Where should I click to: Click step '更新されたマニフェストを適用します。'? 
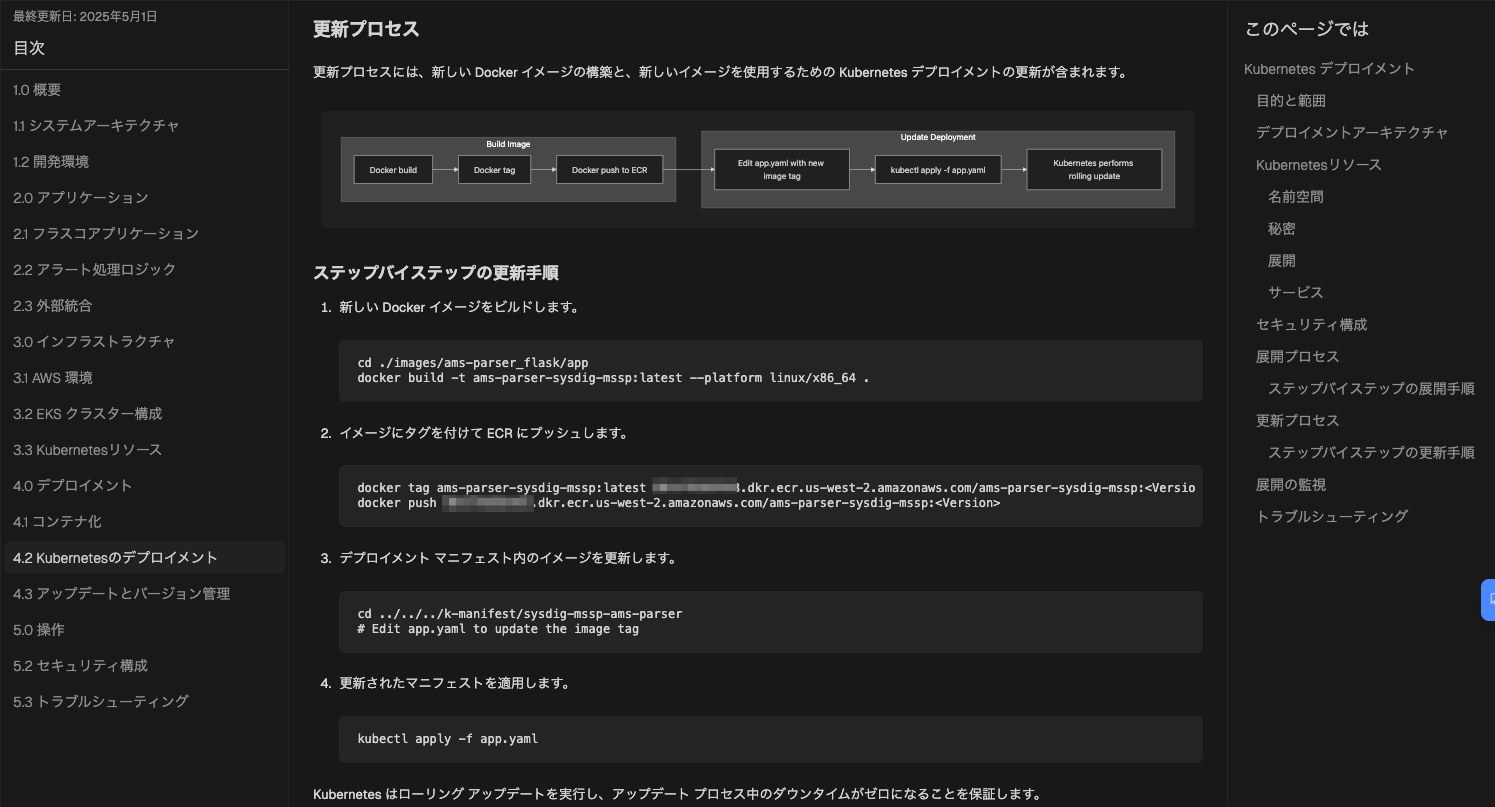click(455, 684)
